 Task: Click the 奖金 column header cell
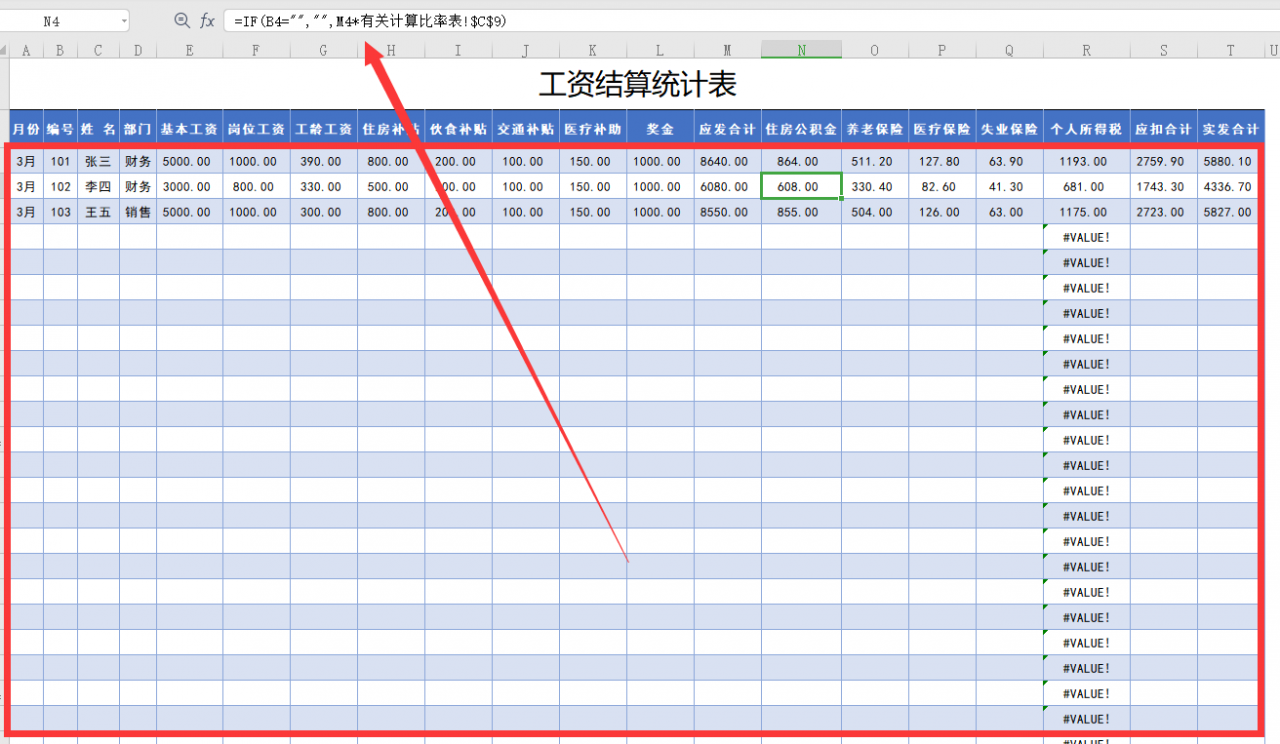click(658, 127)
